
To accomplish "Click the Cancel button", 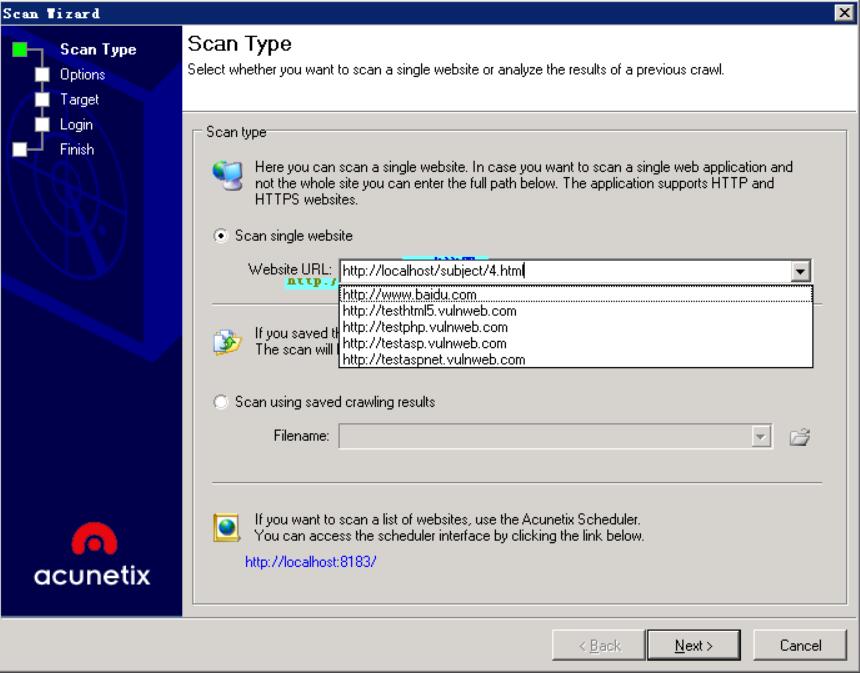I will [800, 646].
